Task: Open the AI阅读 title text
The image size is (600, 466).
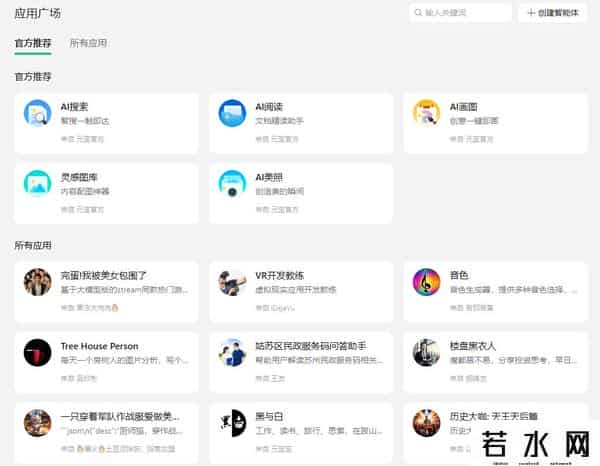Action: coord(269,107)
